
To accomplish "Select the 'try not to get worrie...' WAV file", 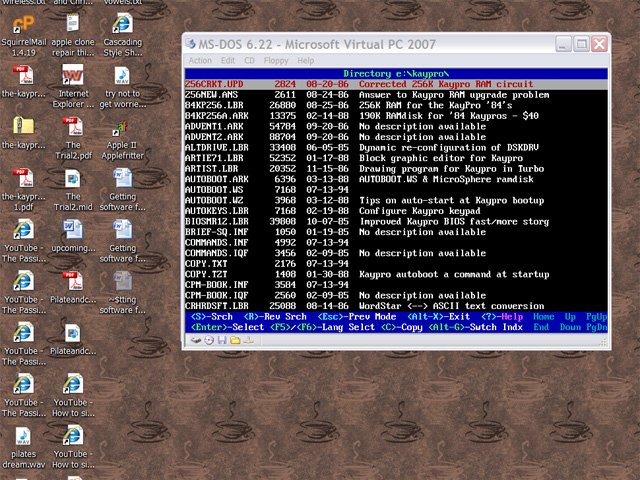I will pos(122,87).
